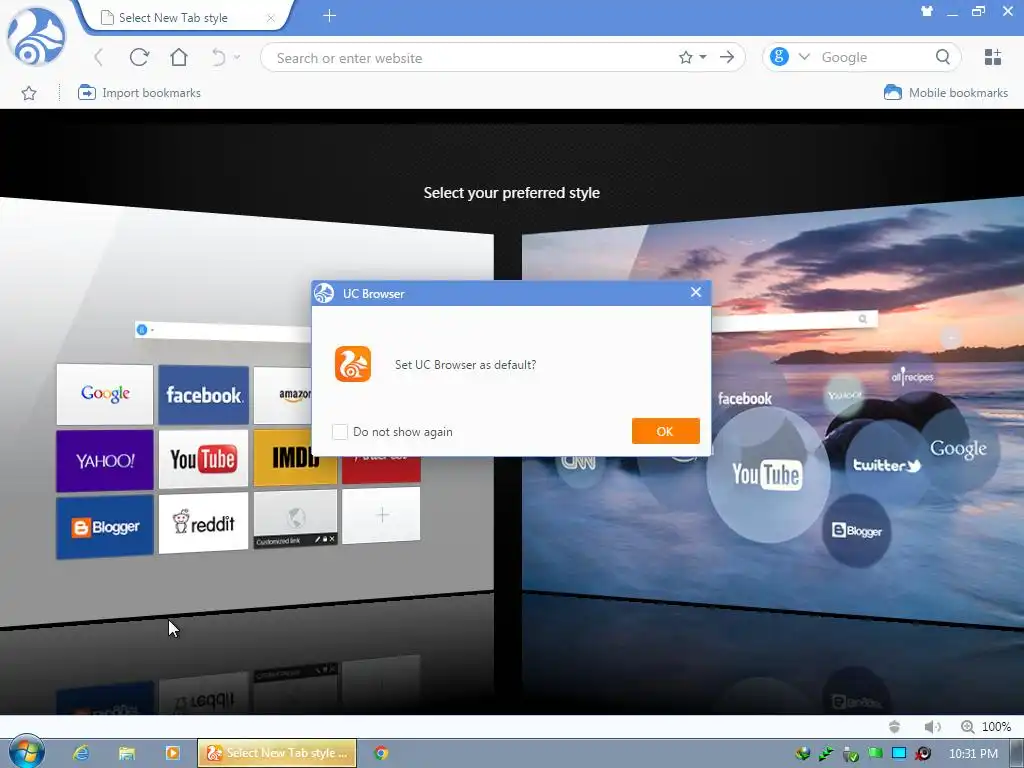Click the YouTube bubble in seascape preview
The image size is (1024, 768).
pos(767,475)
